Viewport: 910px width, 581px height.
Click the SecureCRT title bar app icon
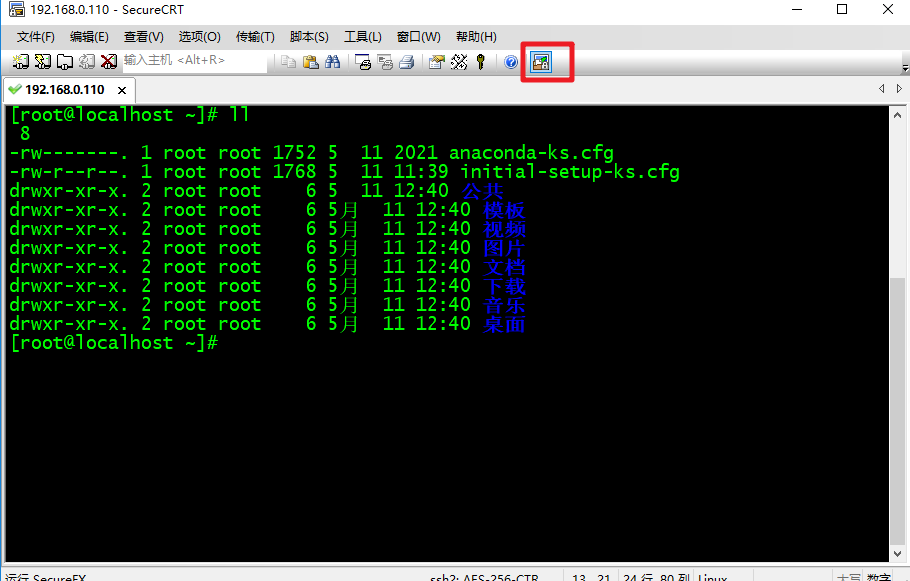pos(16,9)
